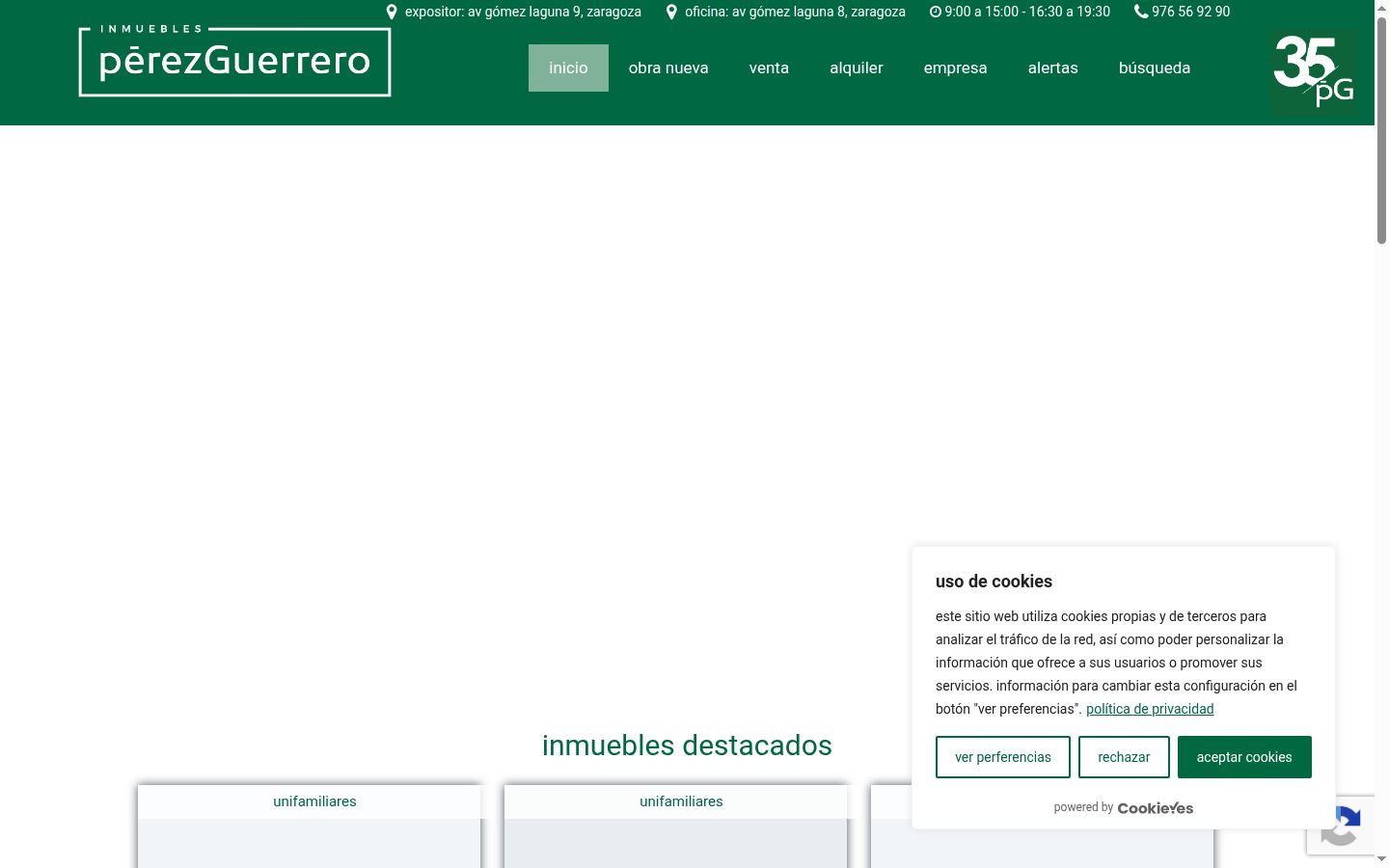1389x868 pixels.
Task: Click the phone number 976 56 92 90
Action: click(1190, 12)
